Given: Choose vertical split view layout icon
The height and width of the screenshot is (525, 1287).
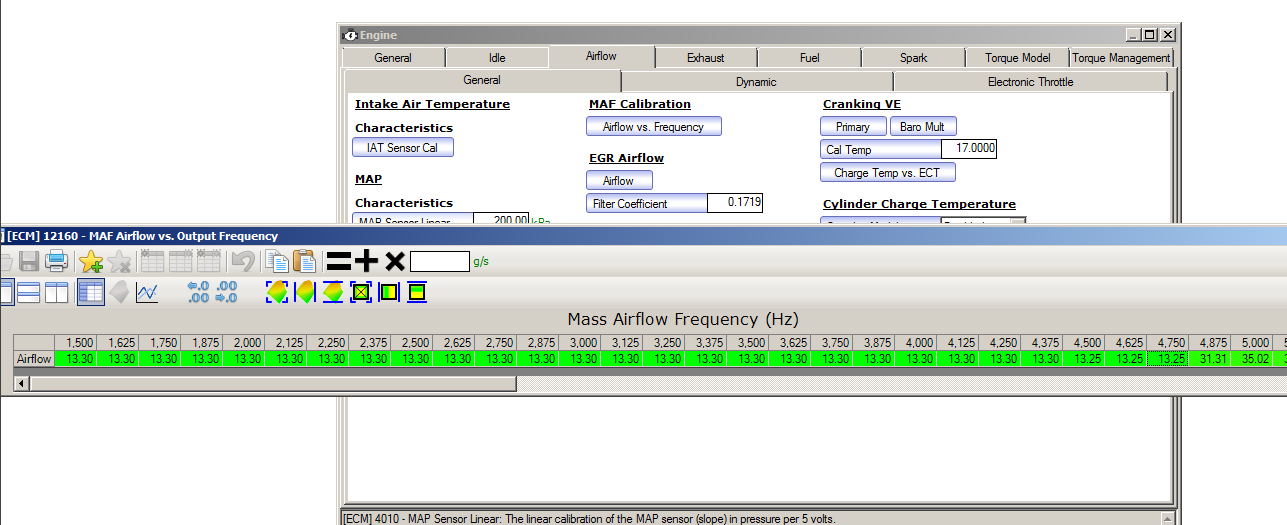Looking at the screenshot, I should coord(57,293).
